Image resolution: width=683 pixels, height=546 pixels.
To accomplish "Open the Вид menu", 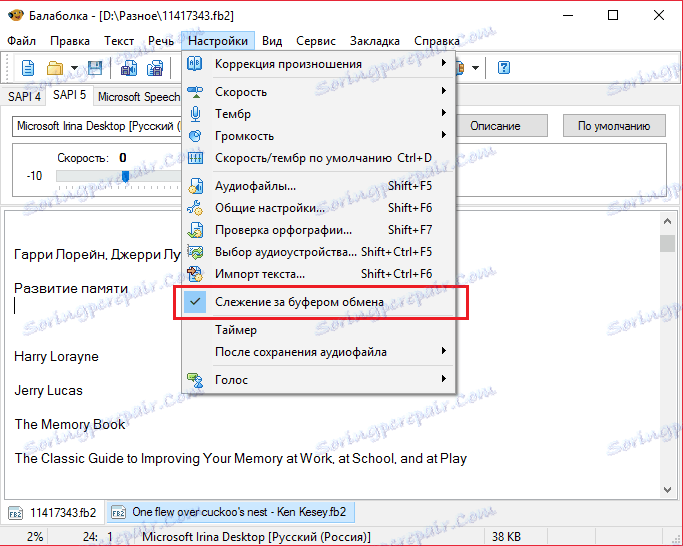I will coord(272,41).
